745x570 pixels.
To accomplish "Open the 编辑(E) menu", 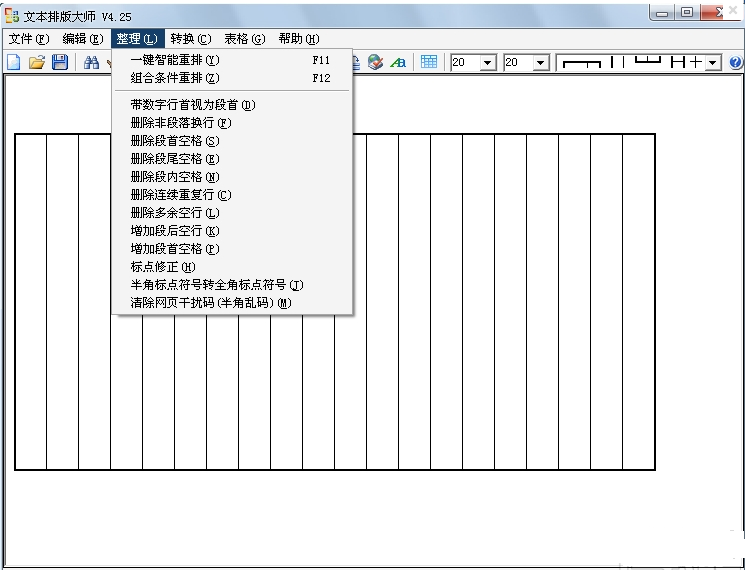I will click(x=83, y=38).
